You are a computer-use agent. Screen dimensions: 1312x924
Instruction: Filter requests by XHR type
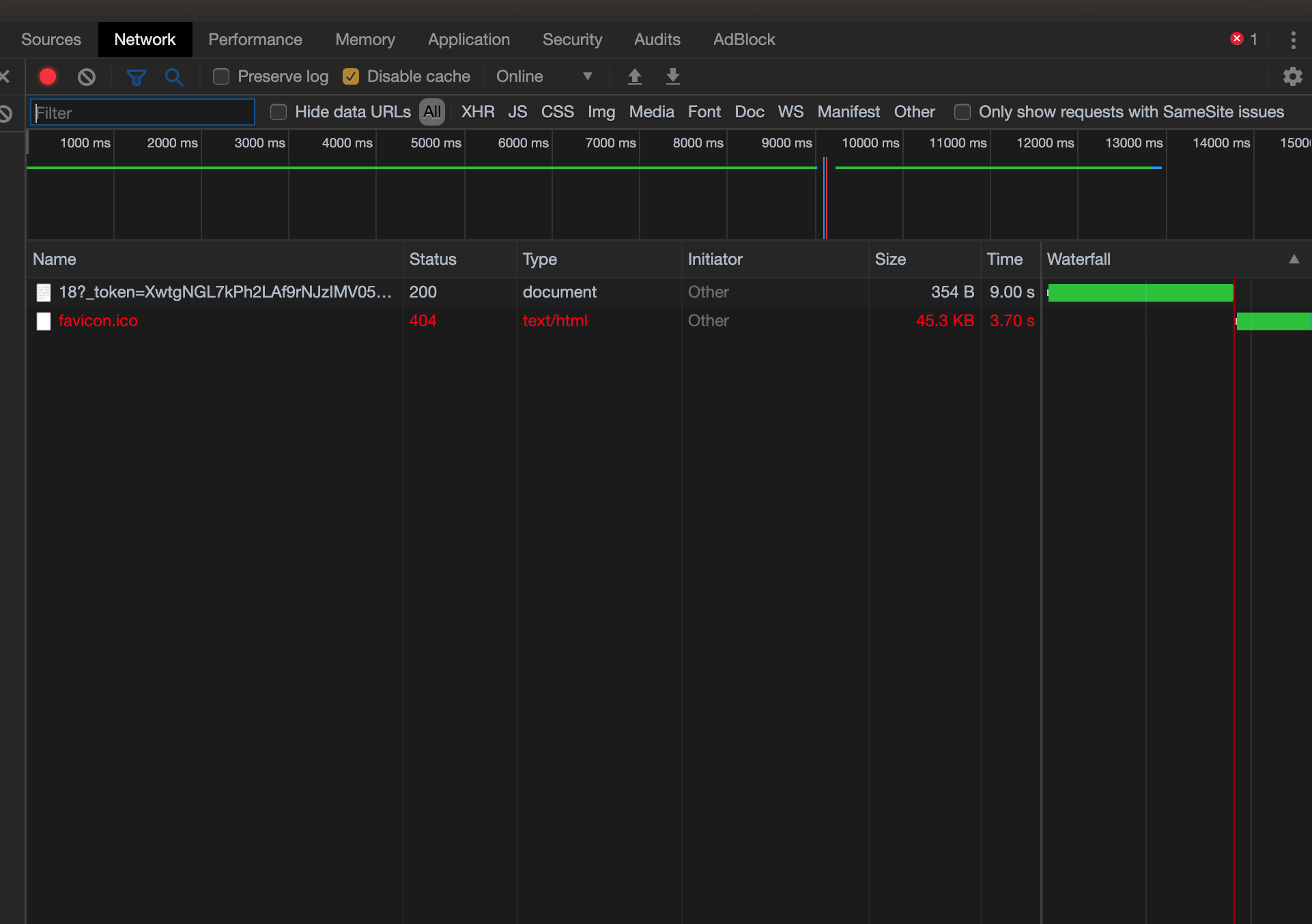point(477,112)
